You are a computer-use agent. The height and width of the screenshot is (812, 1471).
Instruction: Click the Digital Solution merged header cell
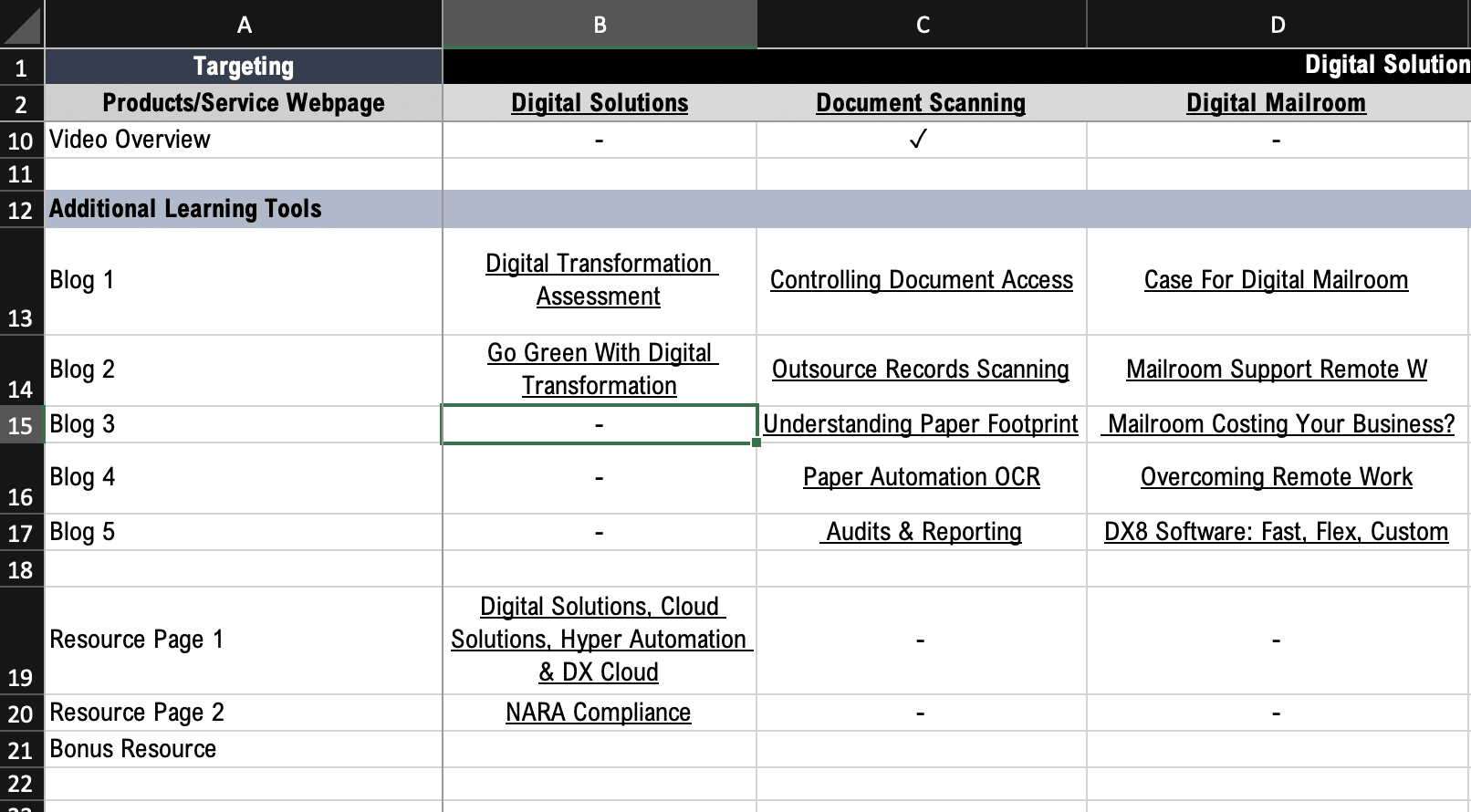[x=957, y=66]
